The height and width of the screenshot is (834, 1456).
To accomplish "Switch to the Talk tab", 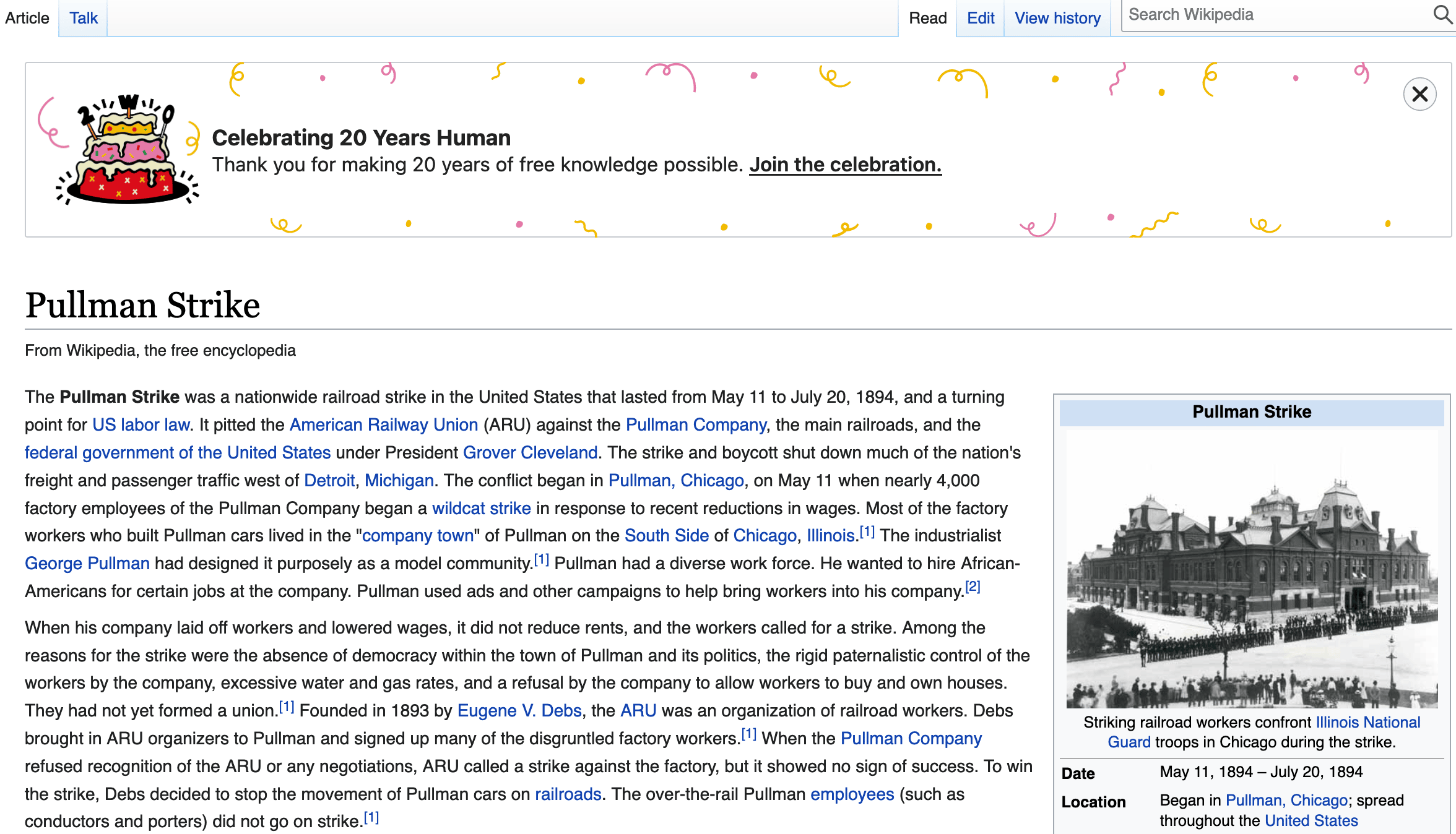I will 84,18.
